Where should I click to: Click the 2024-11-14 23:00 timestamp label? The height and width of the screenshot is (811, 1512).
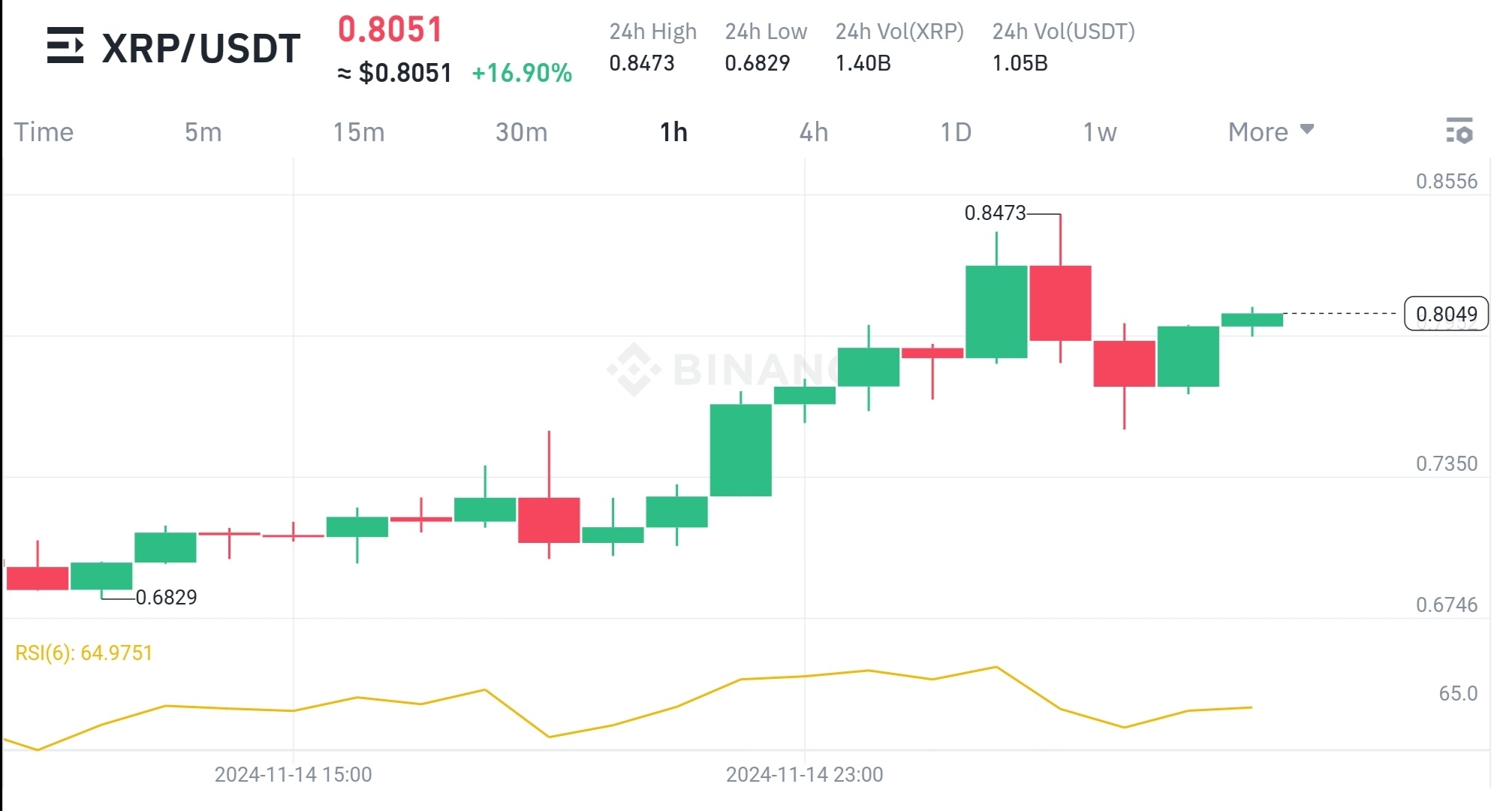tap(803, 774)
